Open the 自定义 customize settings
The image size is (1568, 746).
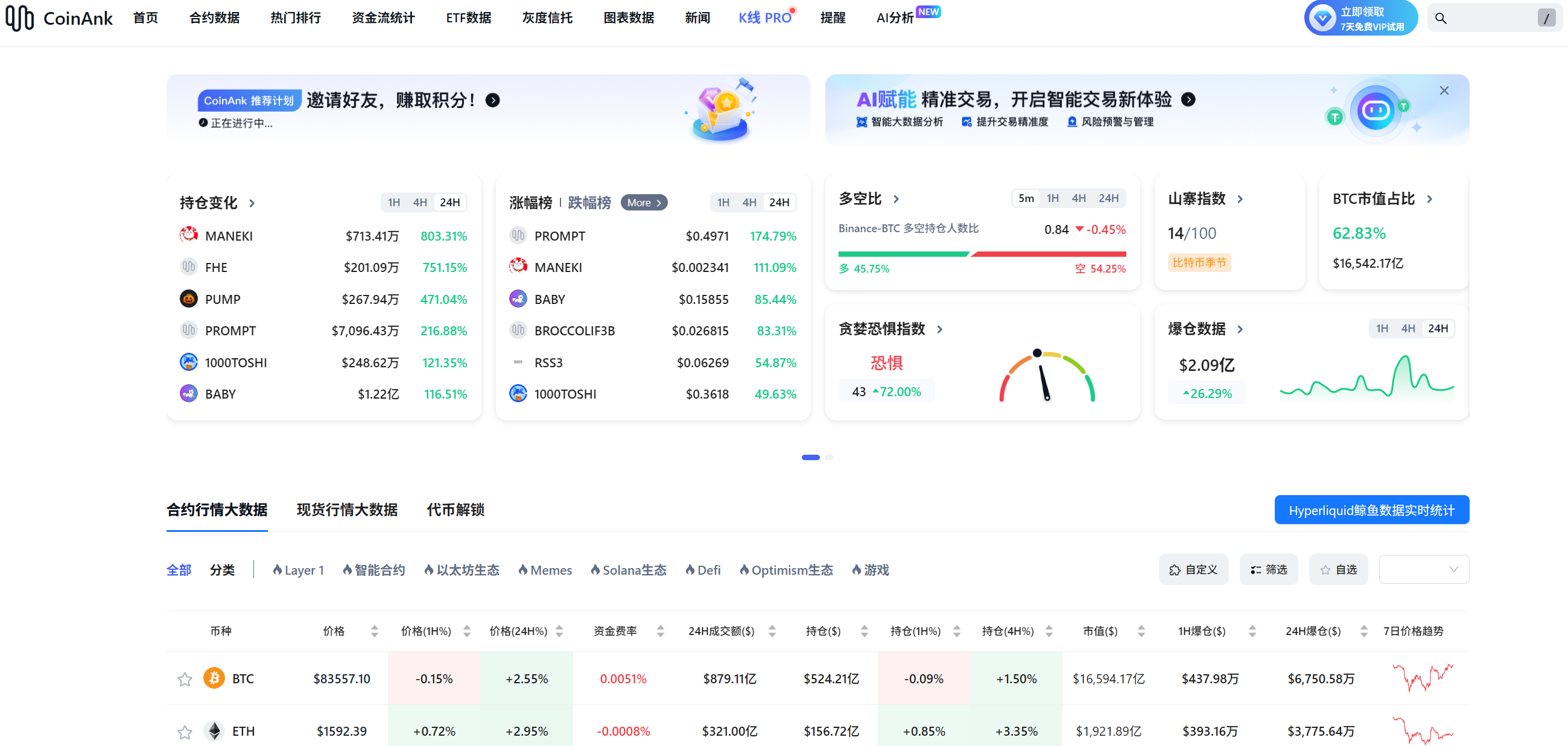(1193, 569)
